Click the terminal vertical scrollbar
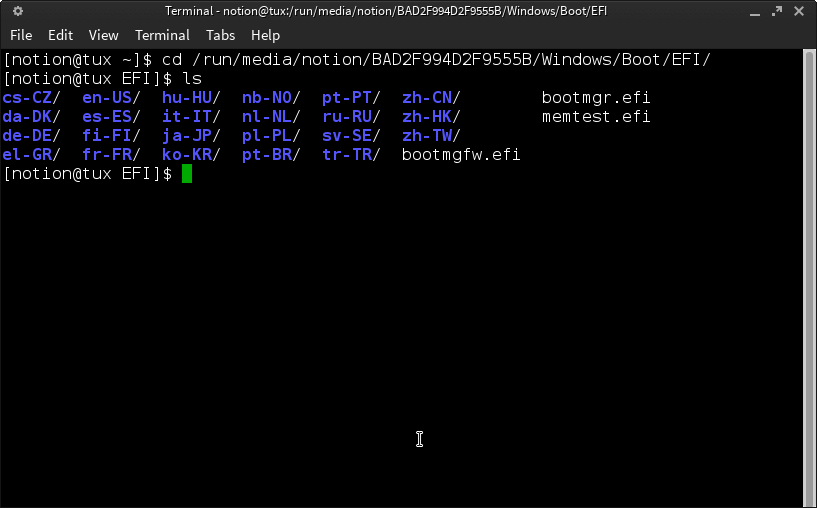 coord(809,278)
